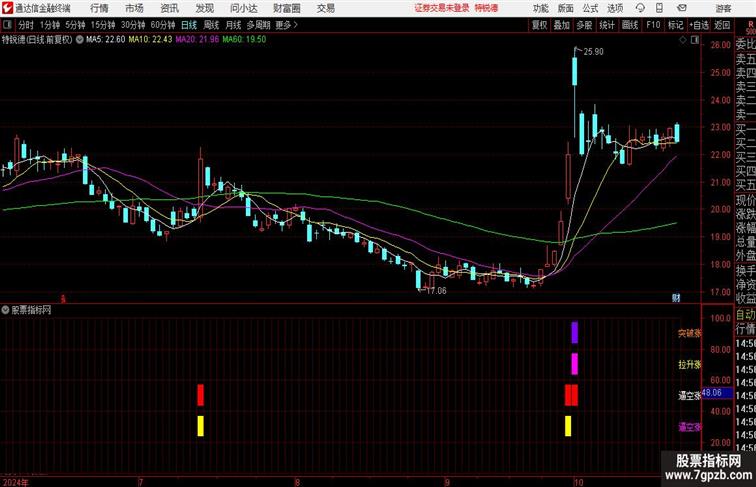Click the MA5: 22.60 indicator label
The height and width of the screenshot is (487, 756).
(x=106, y=40)
